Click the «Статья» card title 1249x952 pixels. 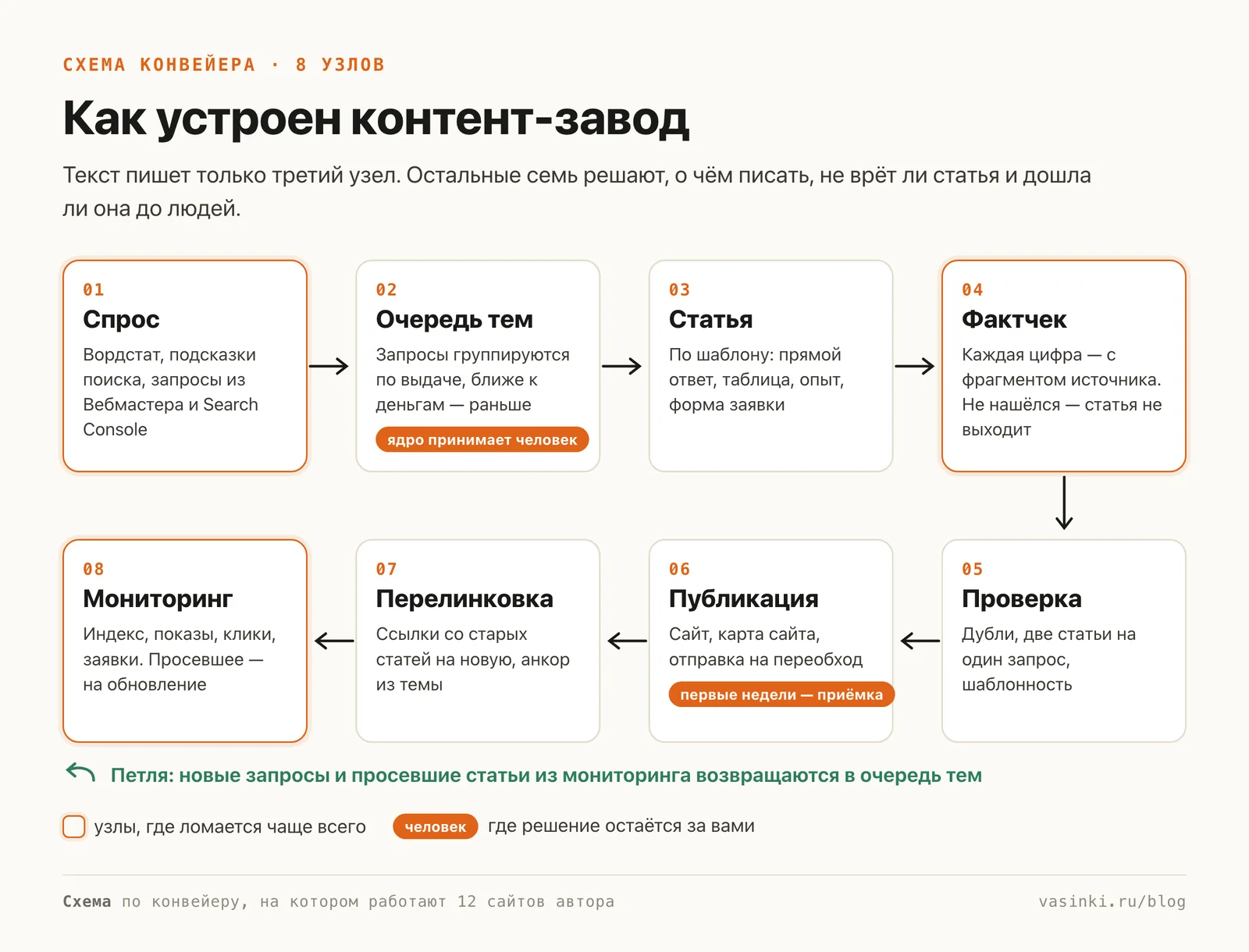pyautogui.click(x=710, y=319)
